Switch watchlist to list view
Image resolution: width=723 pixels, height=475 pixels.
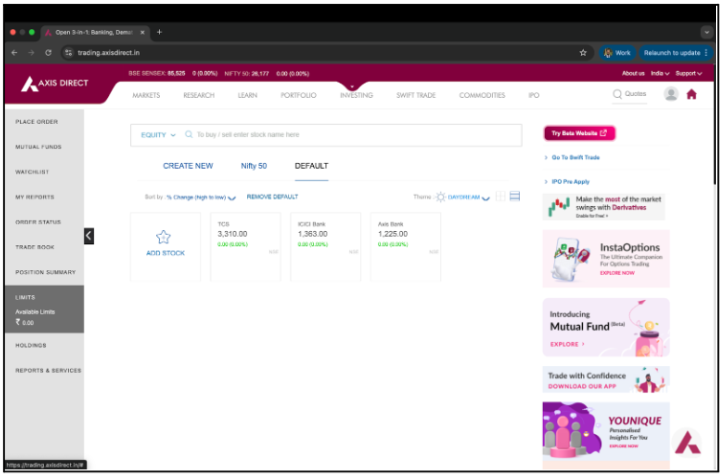pyautogui.click(x=515, y=197)
